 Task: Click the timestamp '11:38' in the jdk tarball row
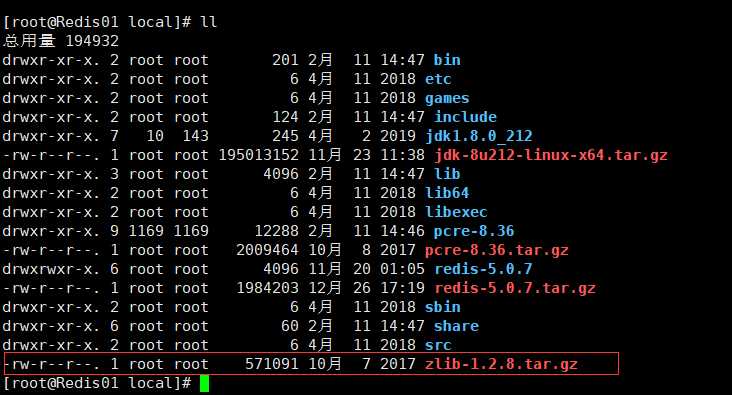coord(402,155)
